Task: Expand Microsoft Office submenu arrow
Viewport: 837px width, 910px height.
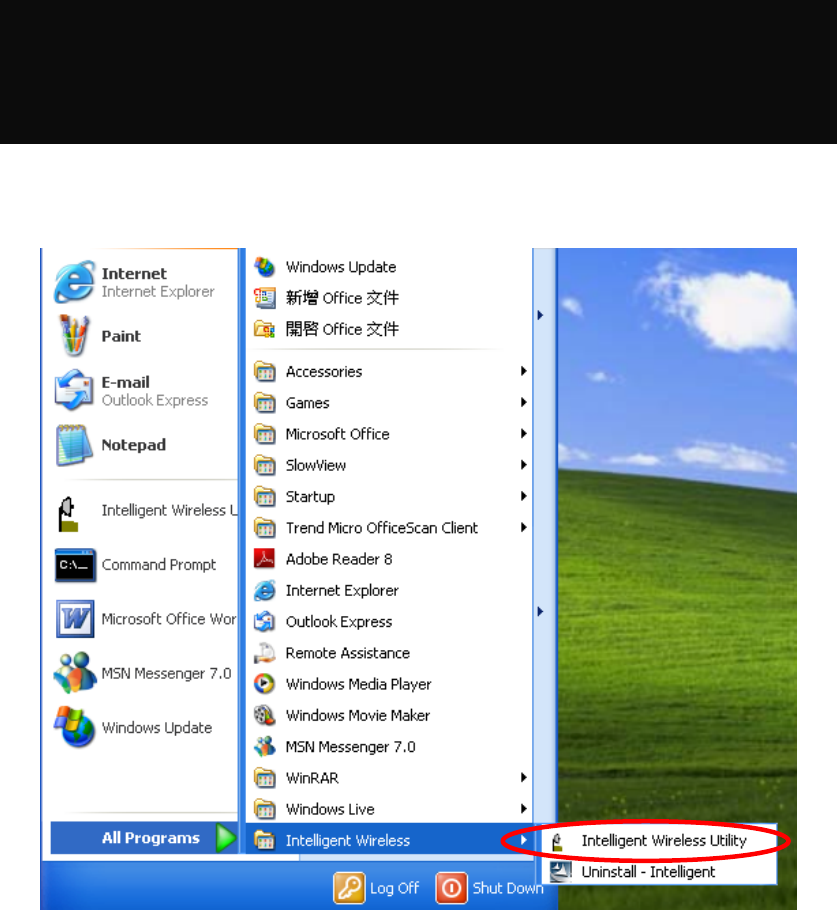Action: click(524, 434)
